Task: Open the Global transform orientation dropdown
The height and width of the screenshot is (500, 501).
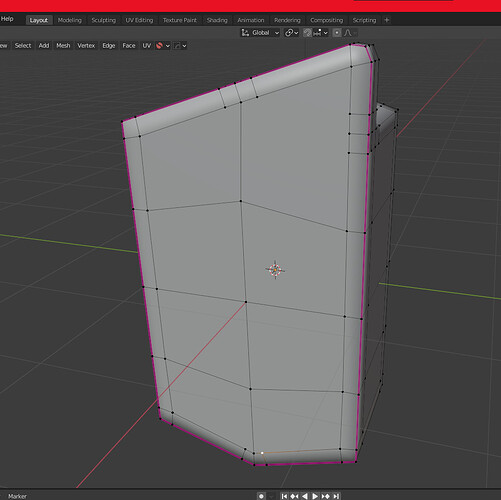Action: (x=260, y=33)
